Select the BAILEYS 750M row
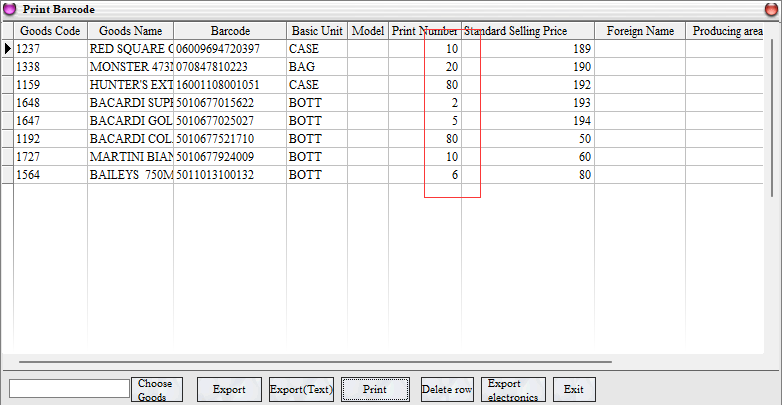This screenshot has width=782, height=405. click(x=130, y=175)
